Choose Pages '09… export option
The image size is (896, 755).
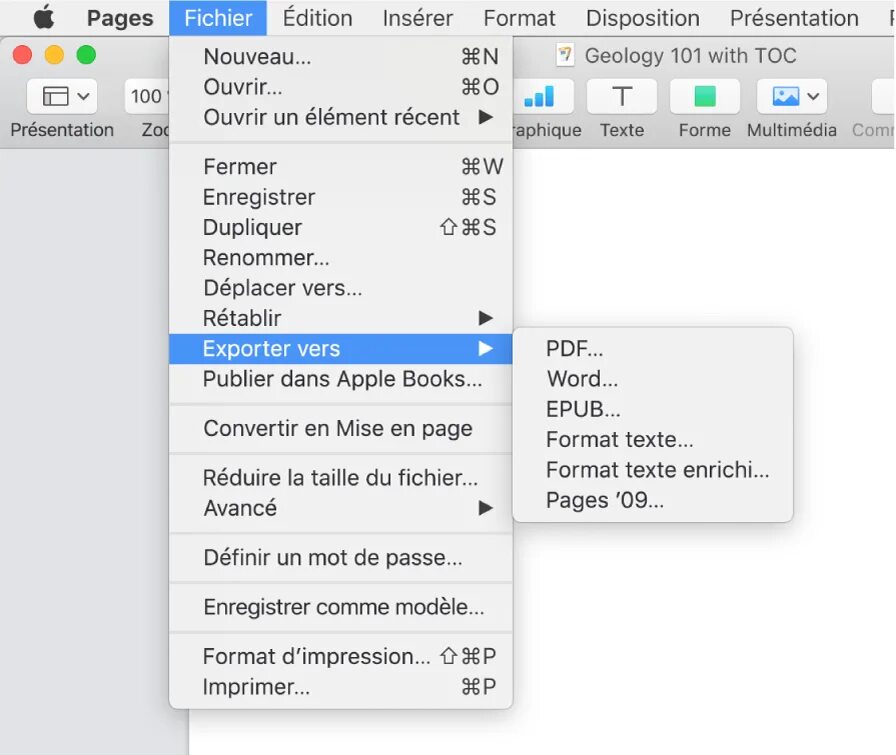[604, 500]
